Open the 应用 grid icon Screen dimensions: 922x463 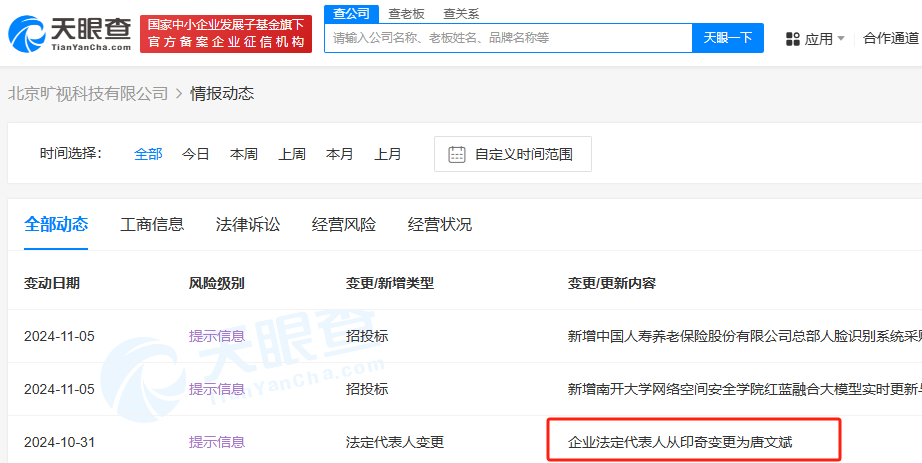pyautogui.click(x=793, y=39)
